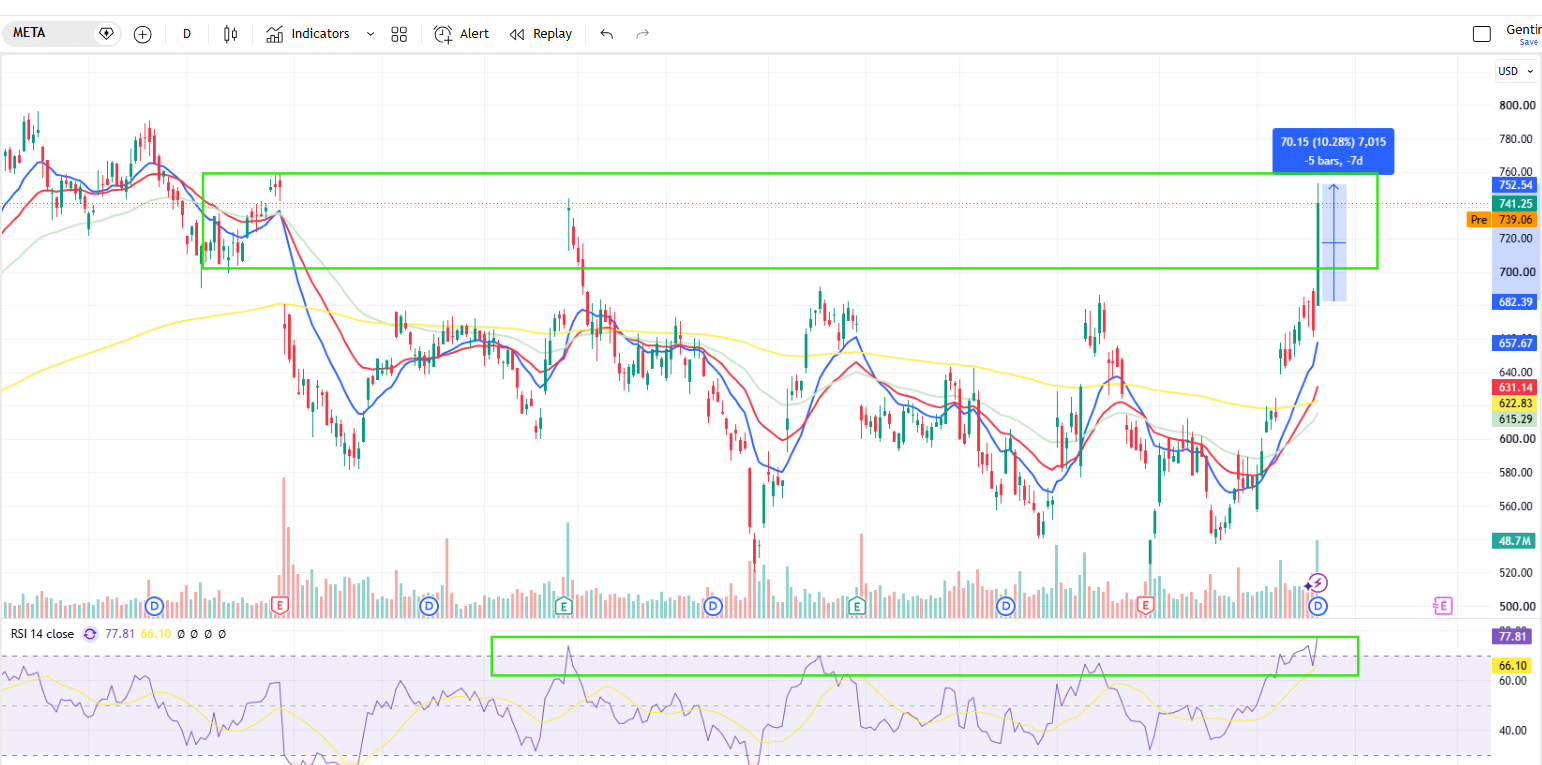Click the upcoming earnings E marker
This screenshot has height=765, width=1542.
(1442, 605)
